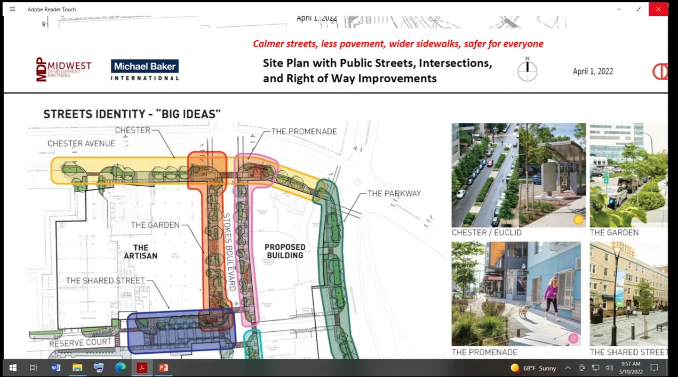This screenshot has width=678, height=377.
Task: Switch to Adobe Reader taskbar icon
Action: tap(142, 368)
